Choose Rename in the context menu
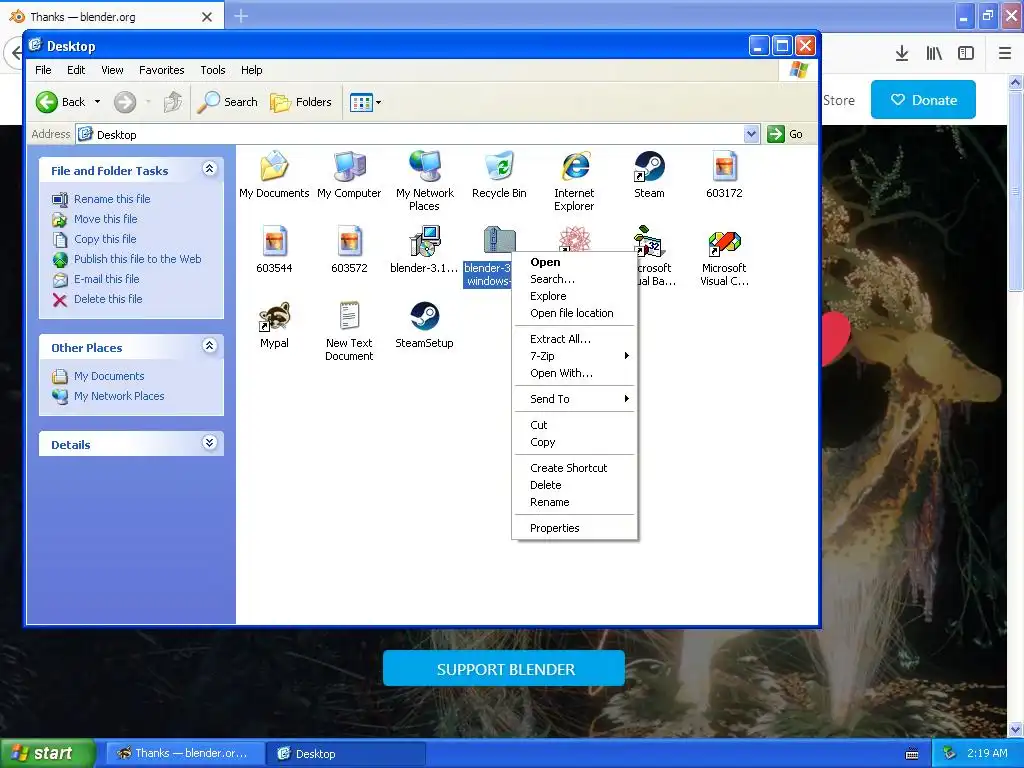The height and width of the screenshot is (768, 1024). [574, 502]
